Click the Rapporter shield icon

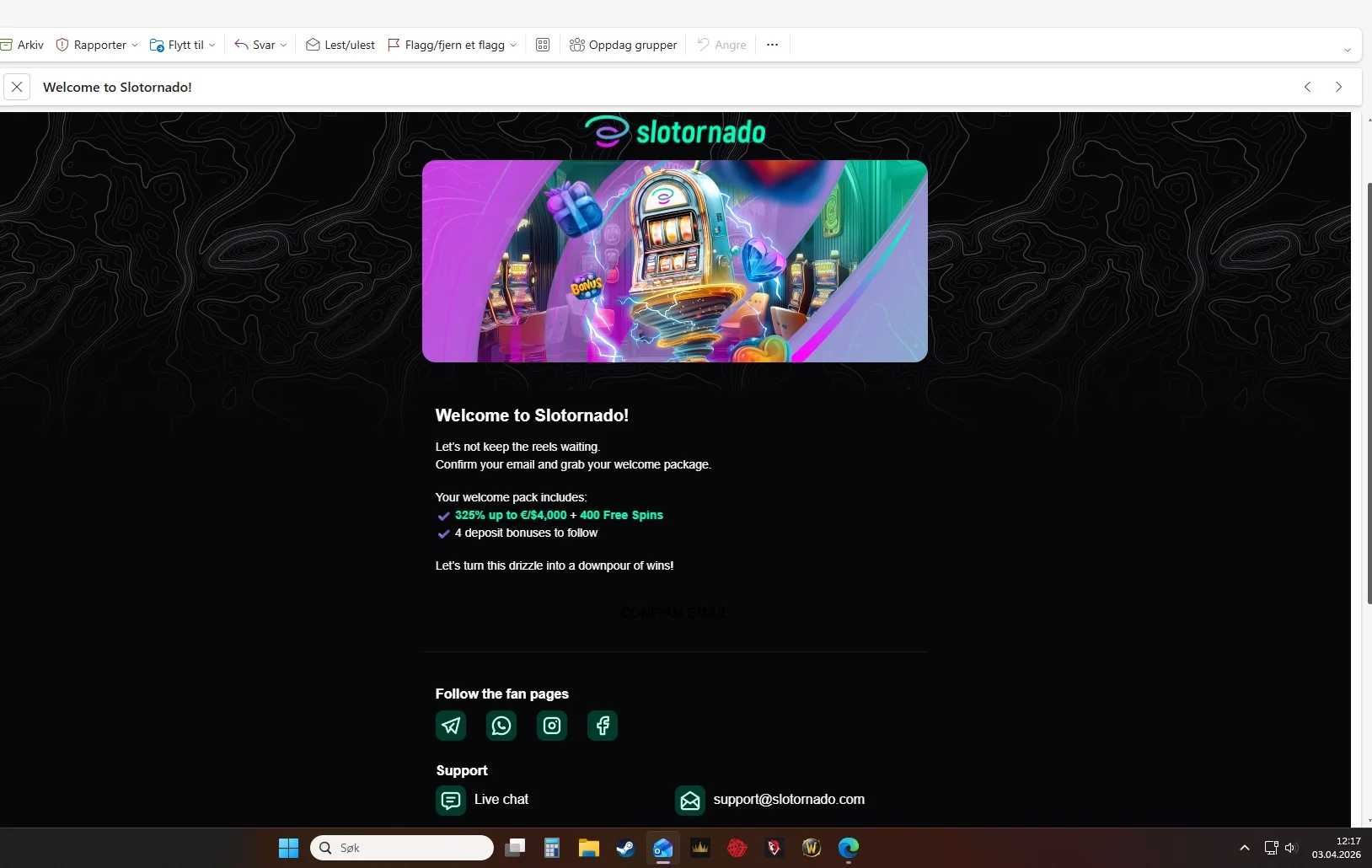click(x=62, y=45)
